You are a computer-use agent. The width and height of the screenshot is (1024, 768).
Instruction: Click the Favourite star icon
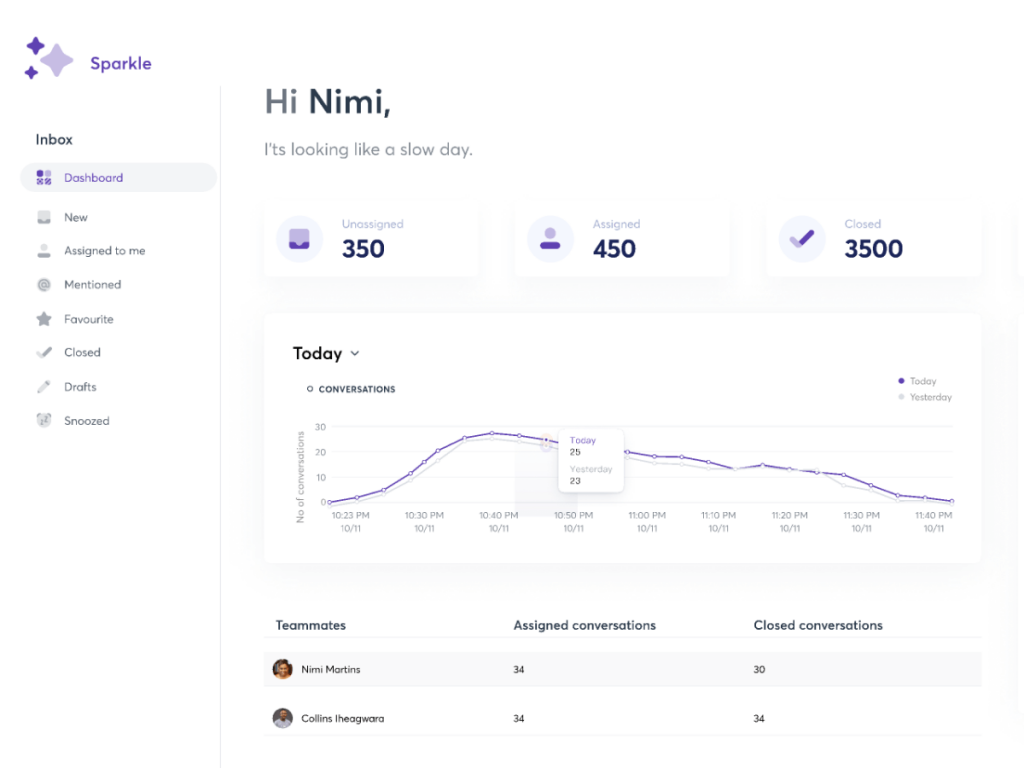[x=44, y=319]
